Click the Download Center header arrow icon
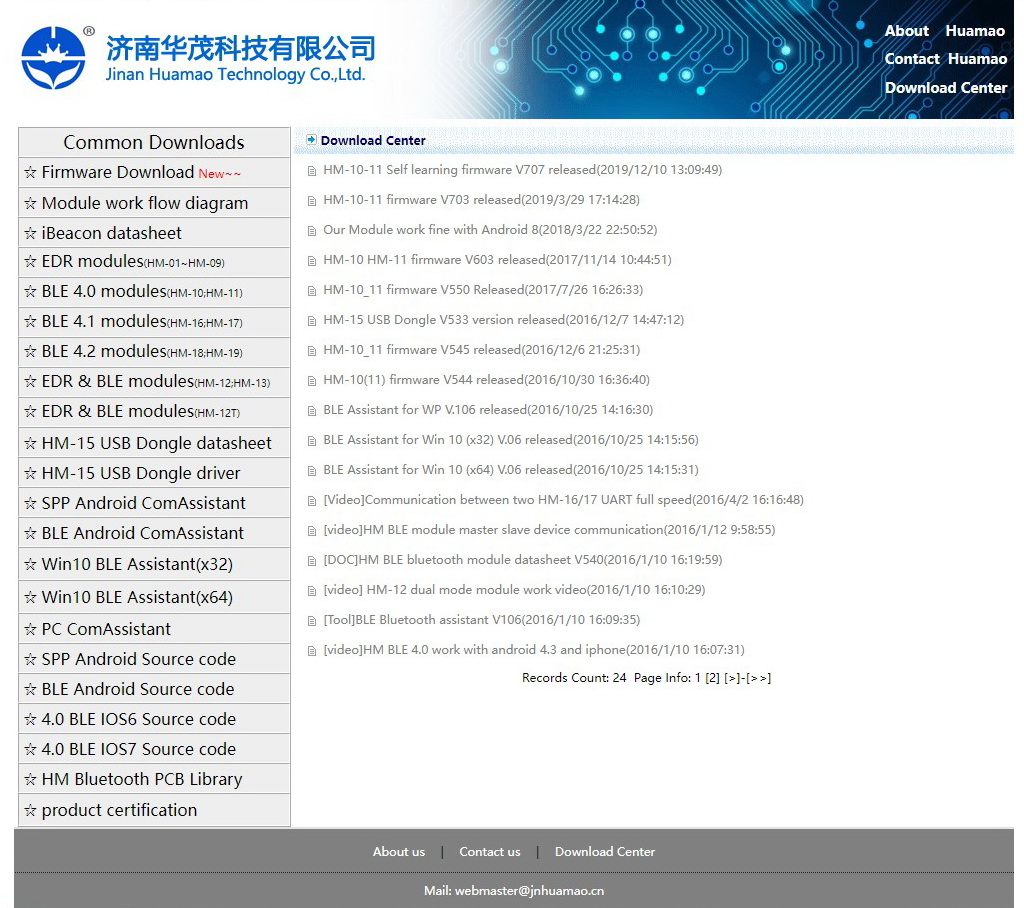This screenshot has width=1024, height=908. coord(312,140)
